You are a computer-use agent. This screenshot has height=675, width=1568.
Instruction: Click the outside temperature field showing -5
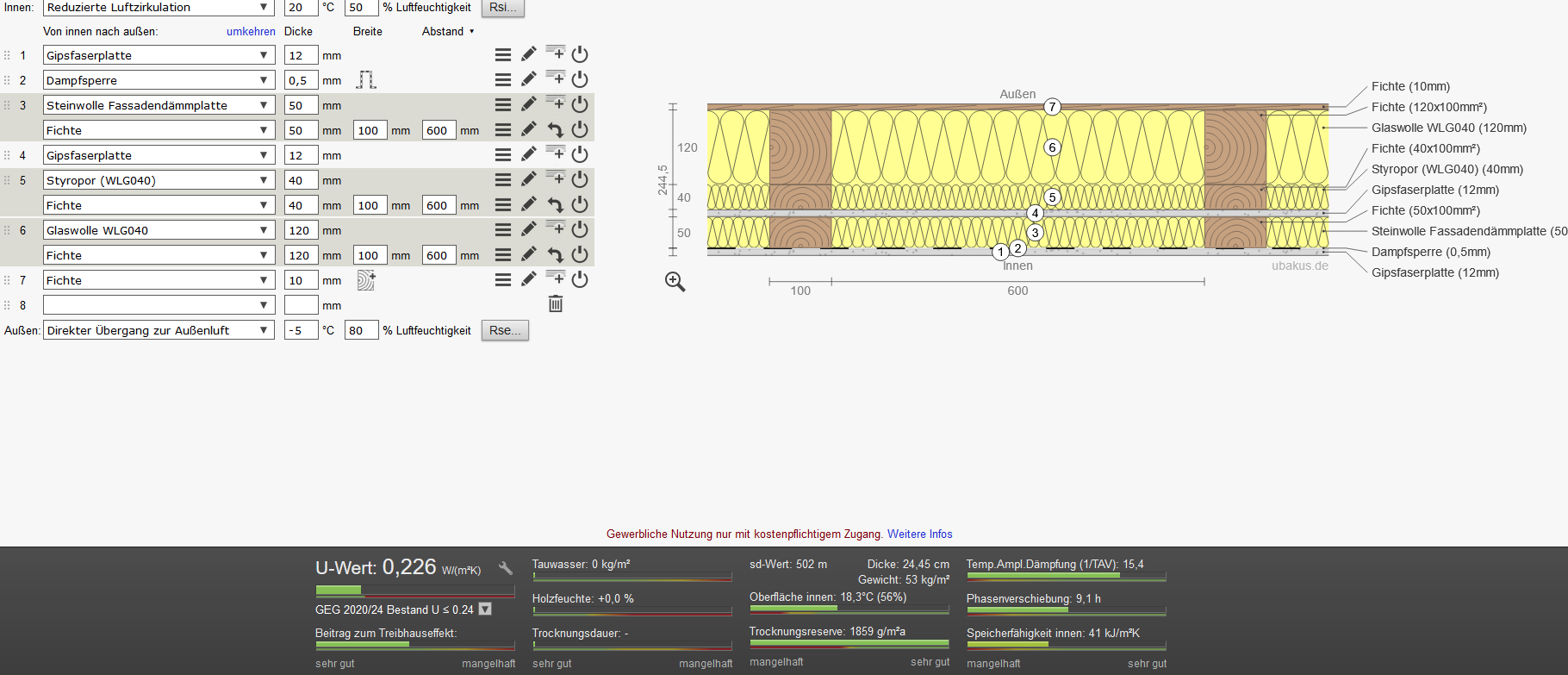[301, 330]
